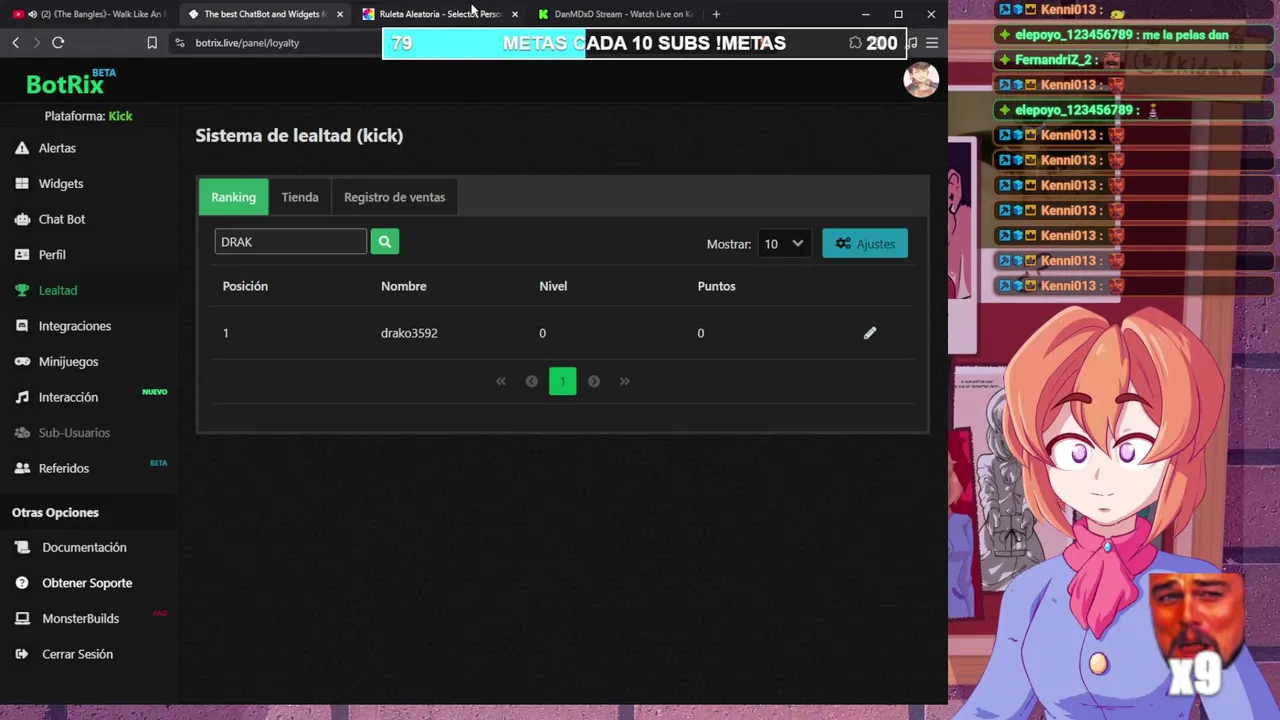This screenshot has height=720, width=1280.
Task: Go to previous ranking page
Action: click(x=532, y=381)
